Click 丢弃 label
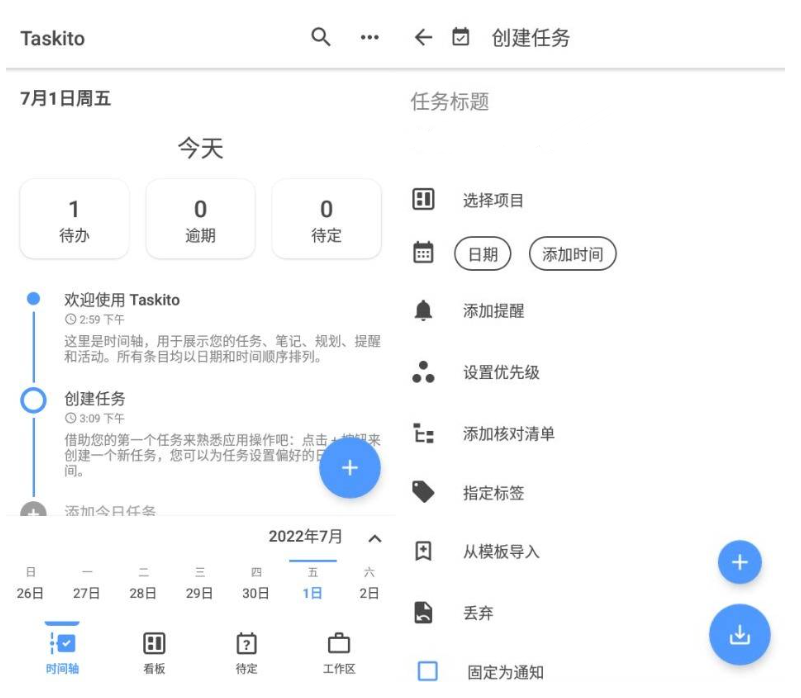This screenshot has height=698, width=801. click(x=478, y=613)
